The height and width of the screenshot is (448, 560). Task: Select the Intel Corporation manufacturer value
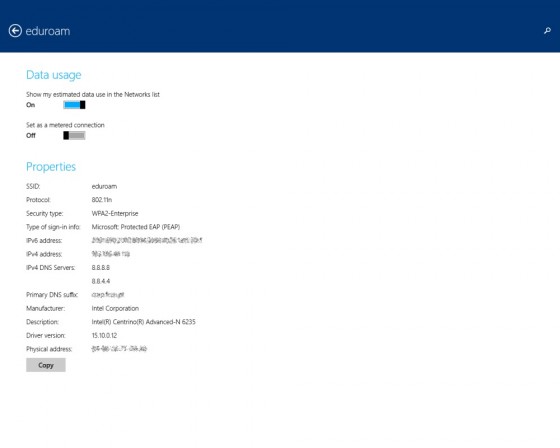(x=115, y=308)
